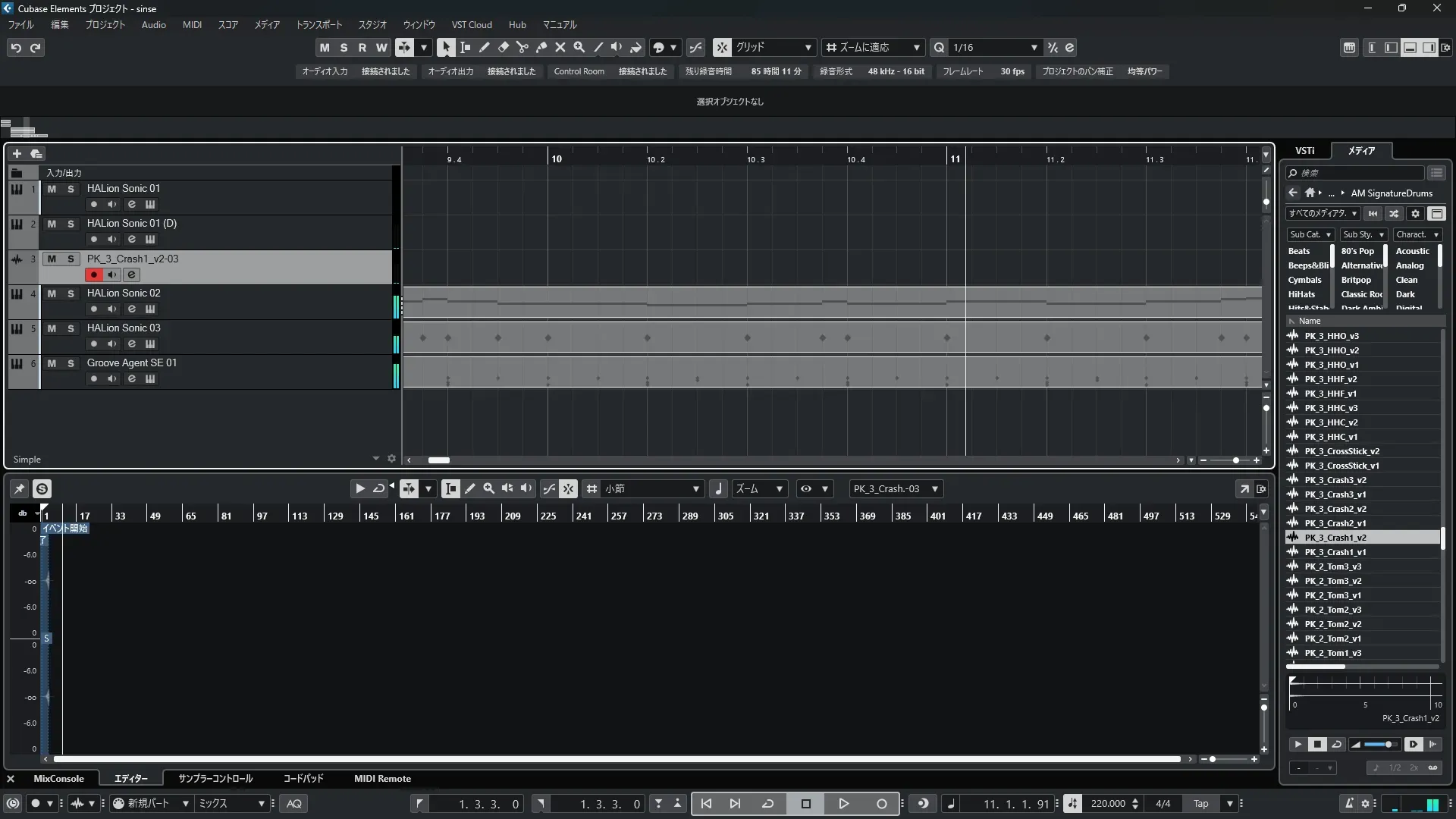Disable record on PK_3_Crash1_v2-03 track

(93, 275)
